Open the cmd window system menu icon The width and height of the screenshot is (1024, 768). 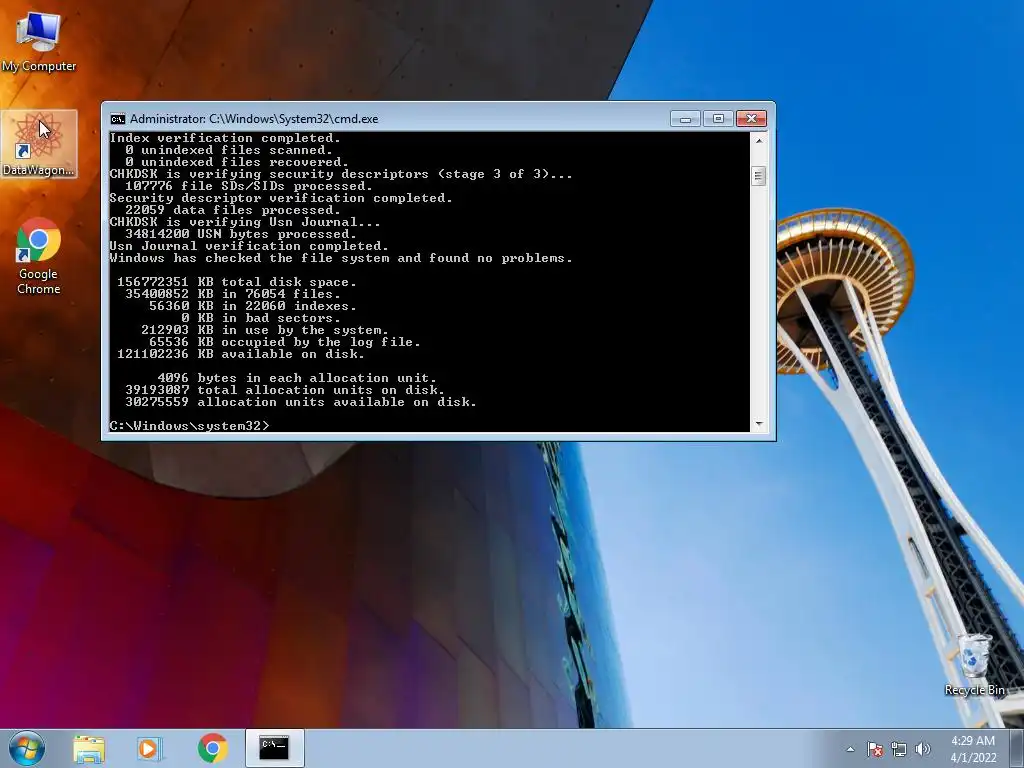point(118,119)
